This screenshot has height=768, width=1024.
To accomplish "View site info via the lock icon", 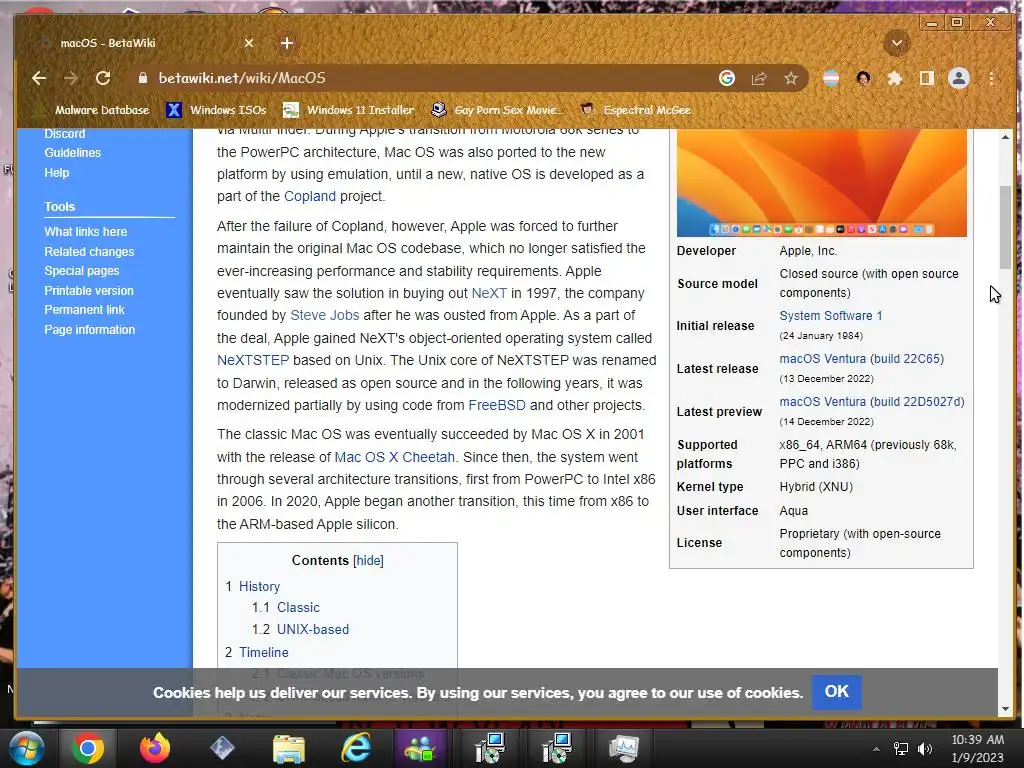I will pyautogui.click(x=143, y=78).
